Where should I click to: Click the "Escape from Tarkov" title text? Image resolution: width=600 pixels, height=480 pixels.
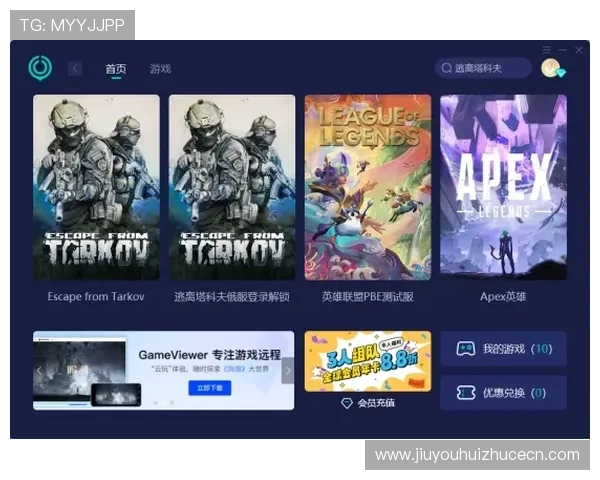96,297
